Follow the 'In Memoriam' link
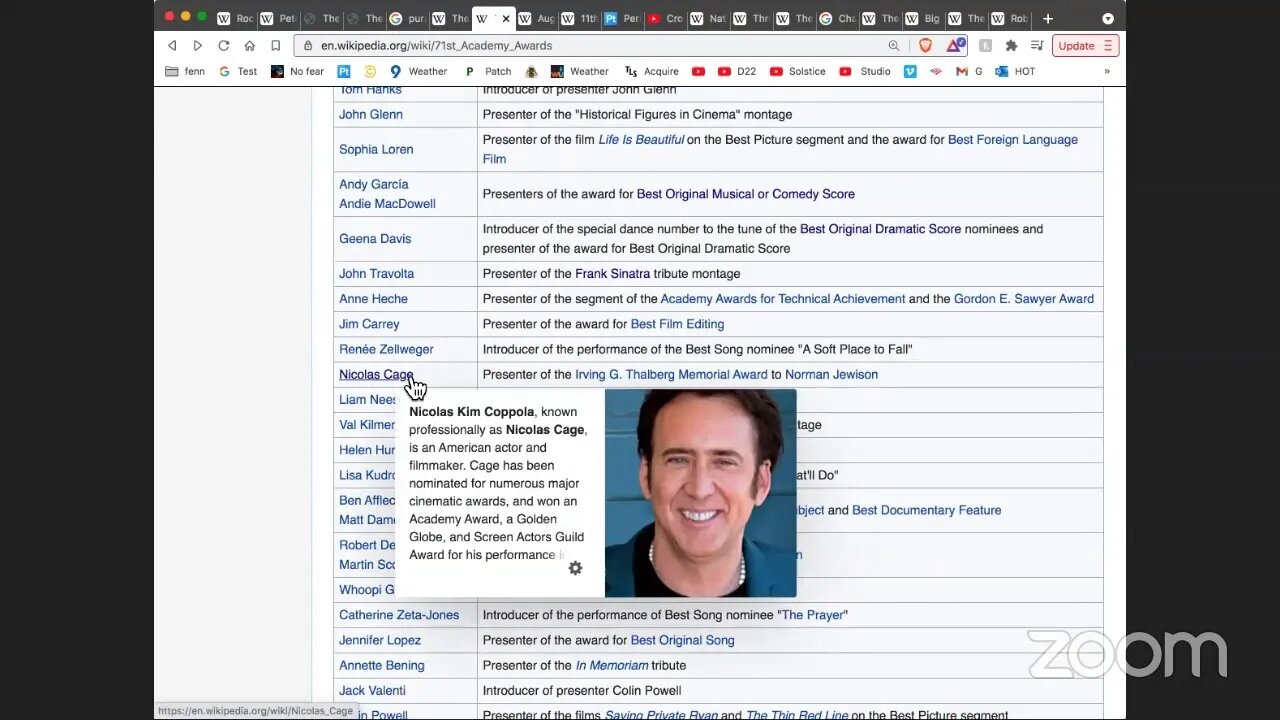 pyautogui.click(x=612, y=665)
